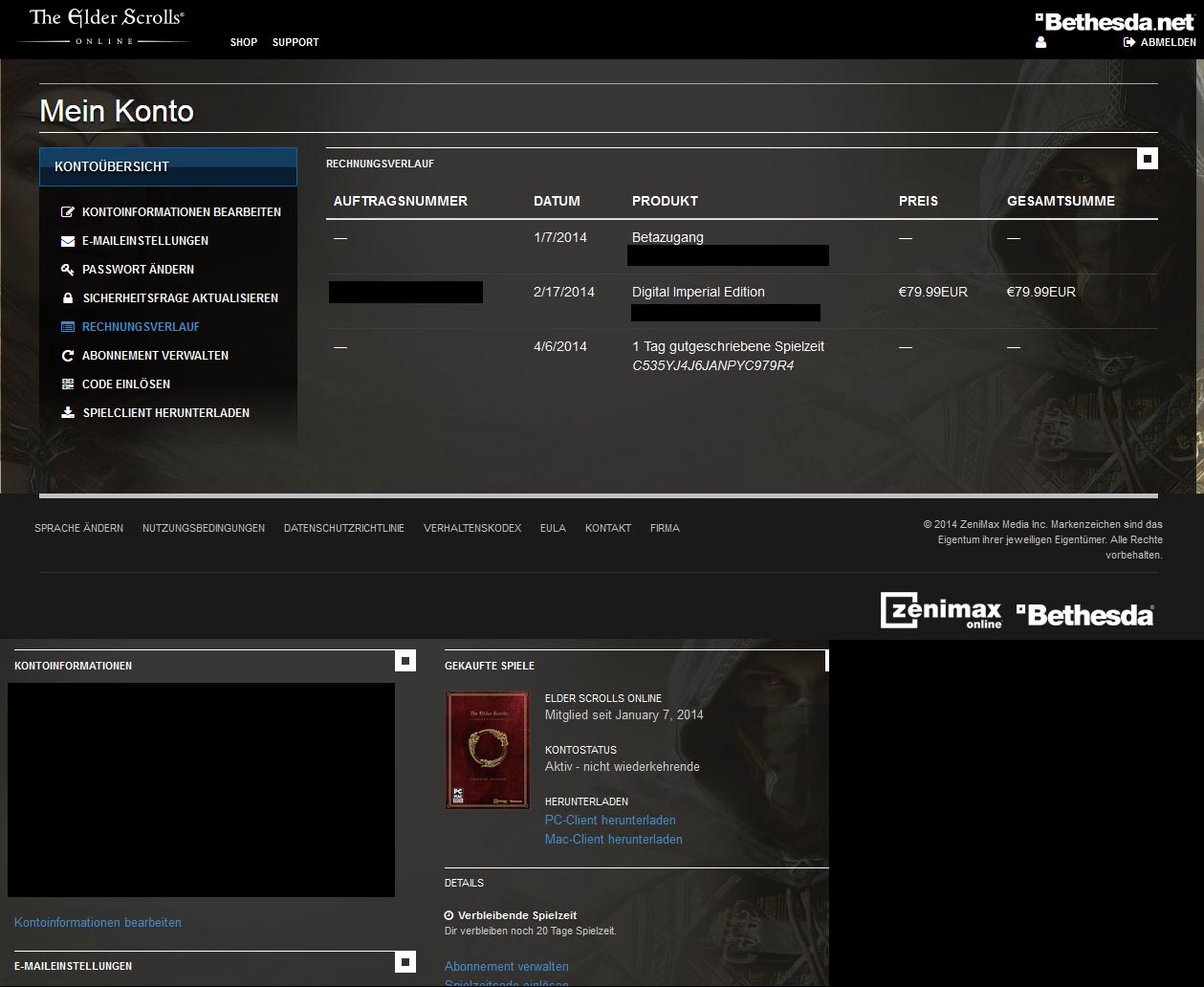Click the refresh icon for Abonnement verwalten

[67, 356]
